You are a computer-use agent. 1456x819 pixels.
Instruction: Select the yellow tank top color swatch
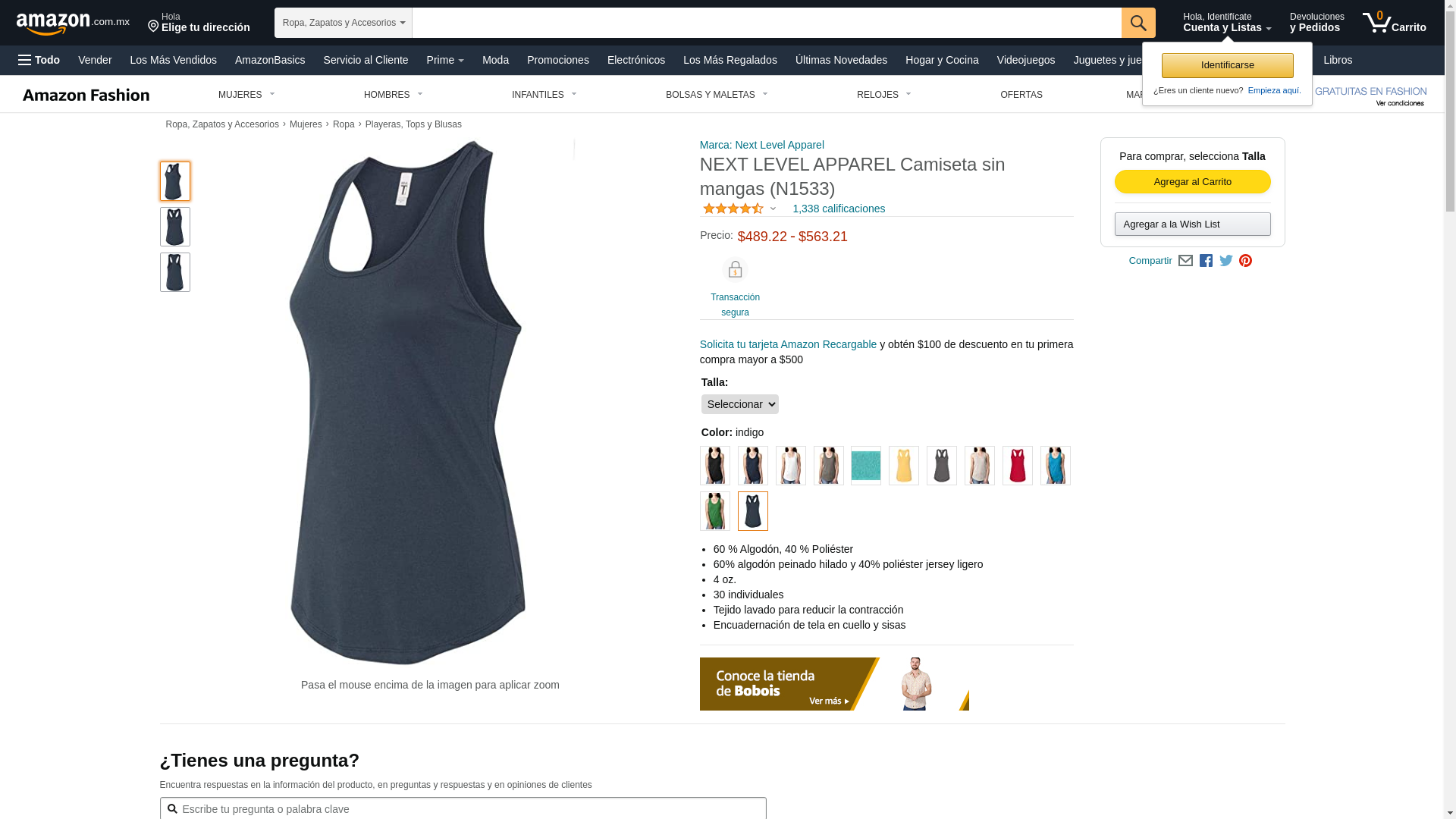click(x=903, y=466)
